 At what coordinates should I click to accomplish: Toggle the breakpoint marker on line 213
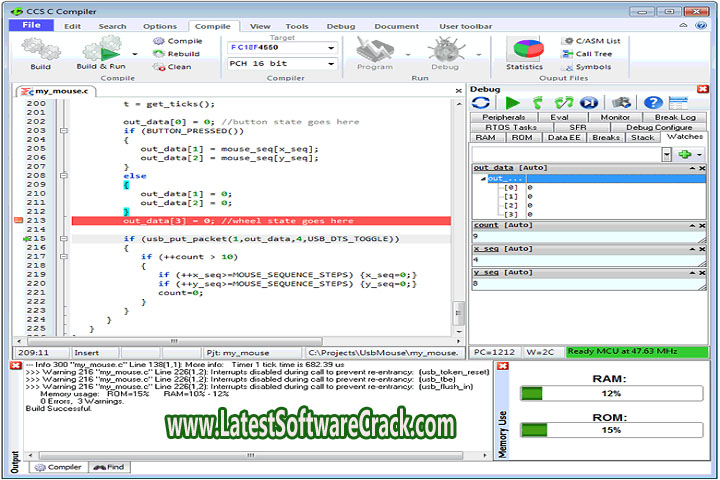click(19, 220)
